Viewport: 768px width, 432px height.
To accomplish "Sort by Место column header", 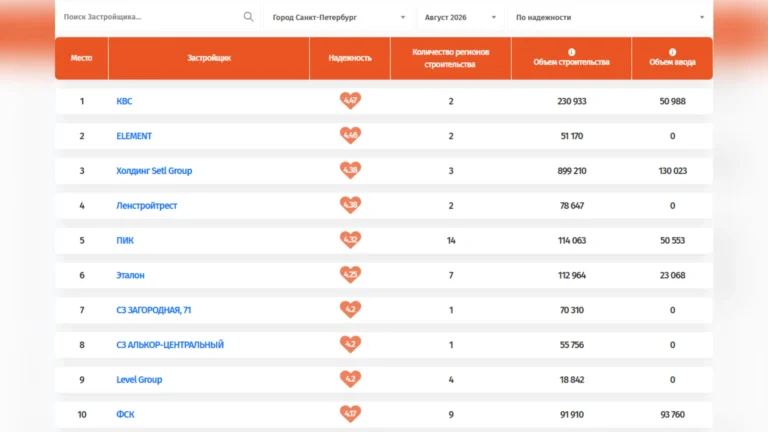I will [x=81, y=58].
